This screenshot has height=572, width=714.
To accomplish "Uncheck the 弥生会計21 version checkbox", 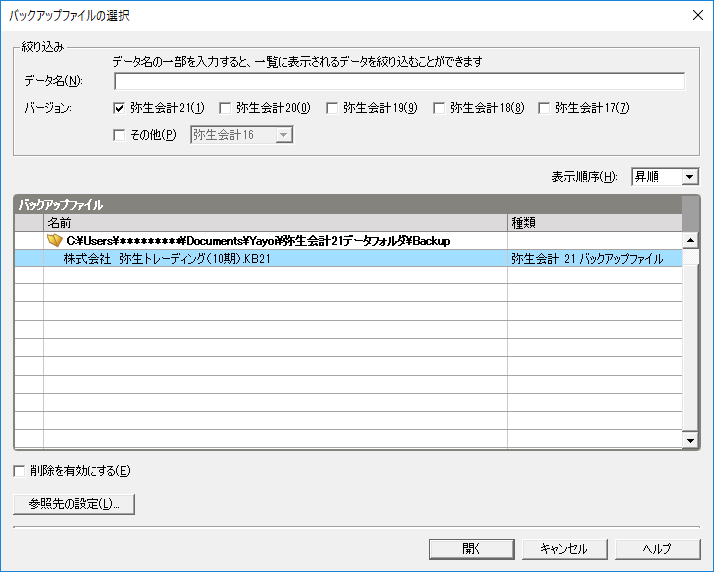I will coord(119,108).
